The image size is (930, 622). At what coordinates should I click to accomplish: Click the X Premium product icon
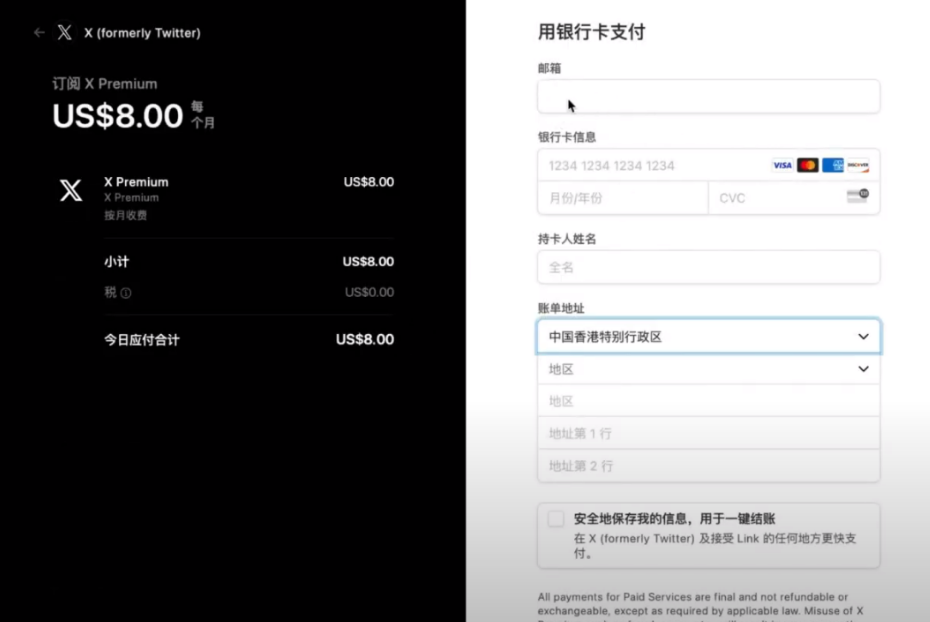(71, 190)
